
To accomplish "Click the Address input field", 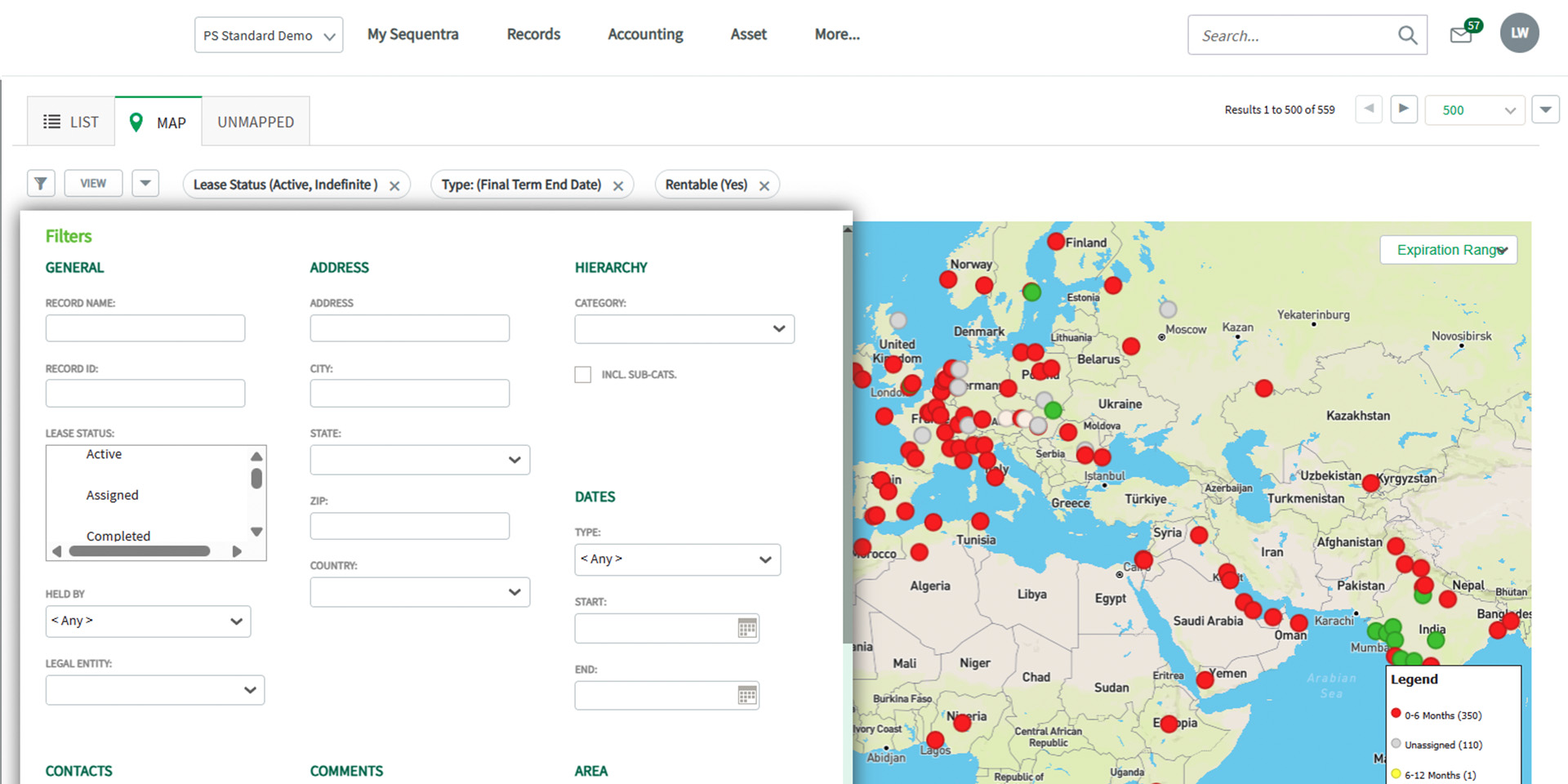I will pos(410,328).
